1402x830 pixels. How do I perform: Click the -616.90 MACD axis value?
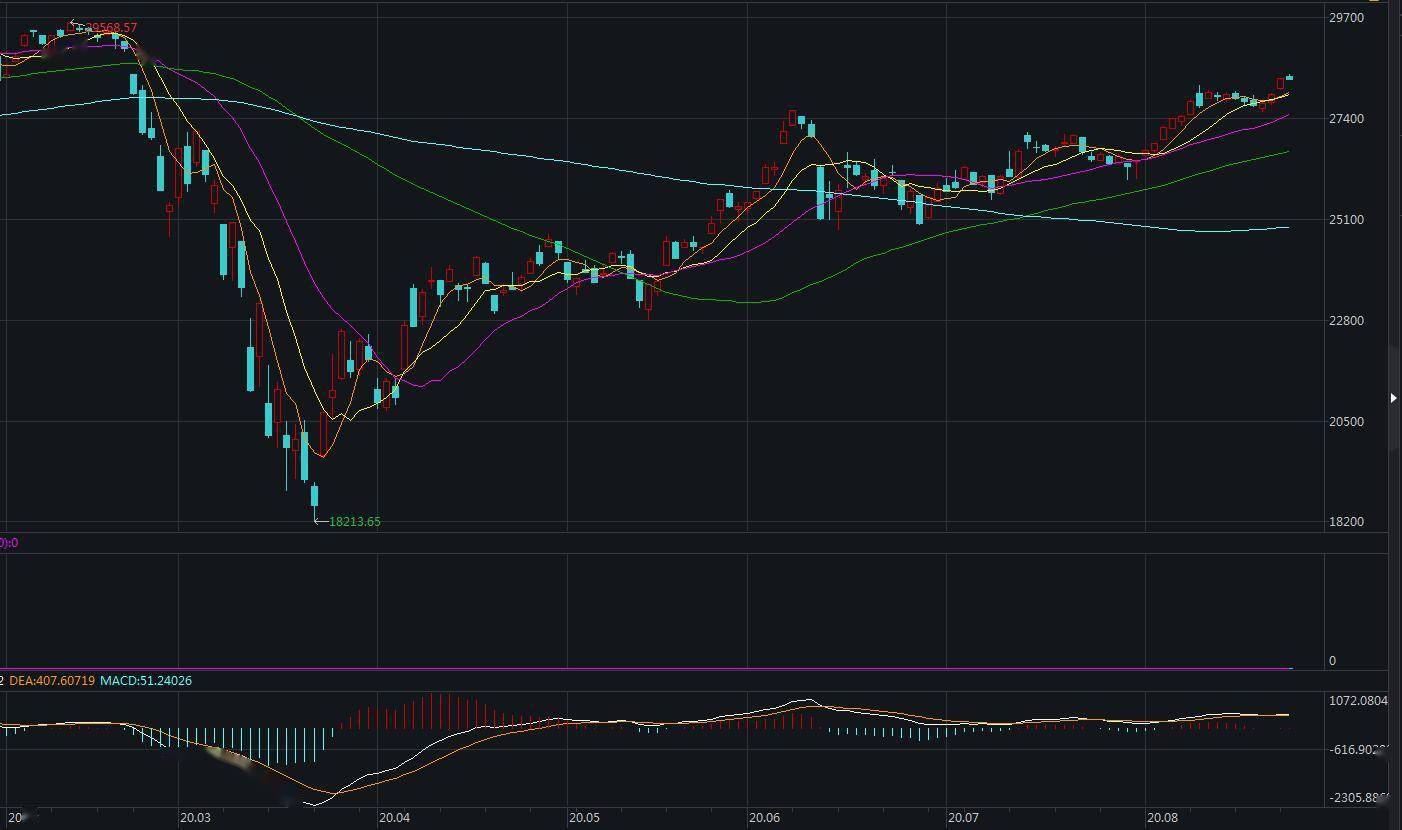1358,750
